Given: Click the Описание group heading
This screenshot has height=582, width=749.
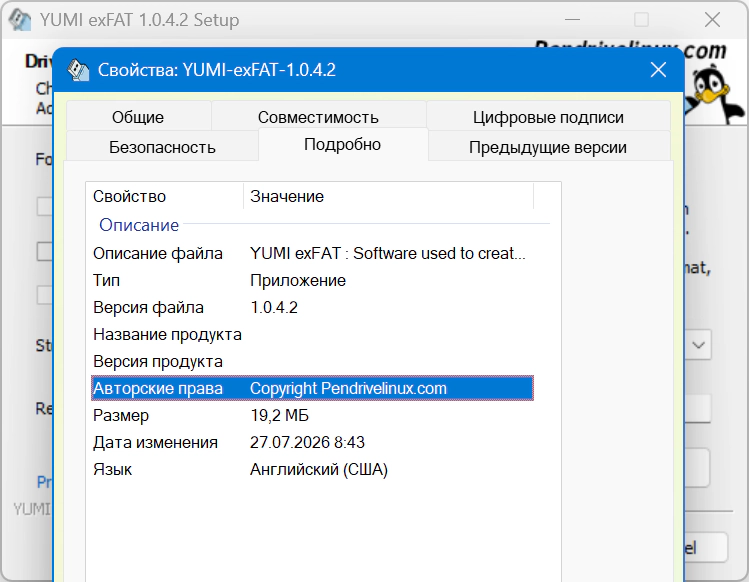Looking at the screenshot, I should pos(139,225).
